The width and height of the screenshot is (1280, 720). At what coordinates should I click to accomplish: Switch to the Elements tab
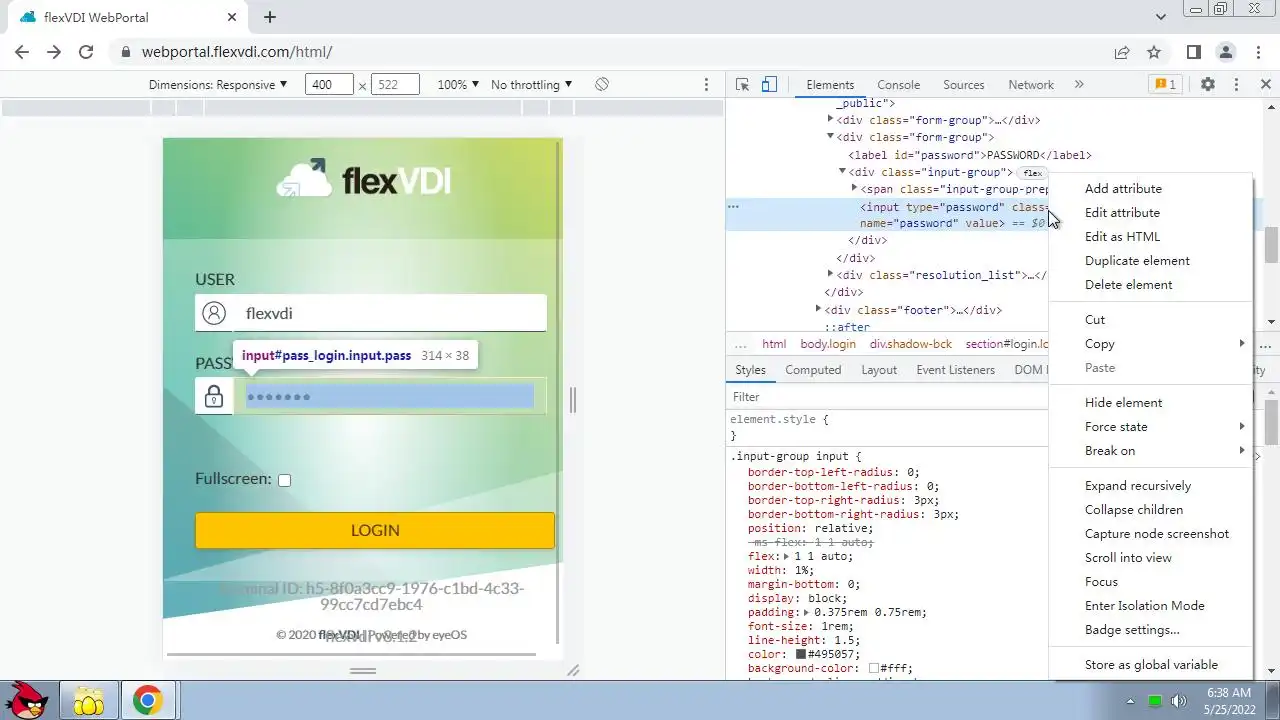point(830,85)
